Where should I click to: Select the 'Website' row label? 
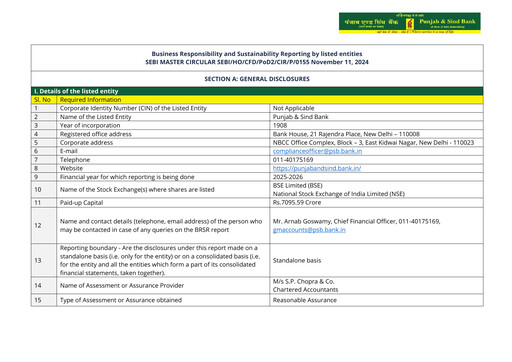(x=71, y=168)
